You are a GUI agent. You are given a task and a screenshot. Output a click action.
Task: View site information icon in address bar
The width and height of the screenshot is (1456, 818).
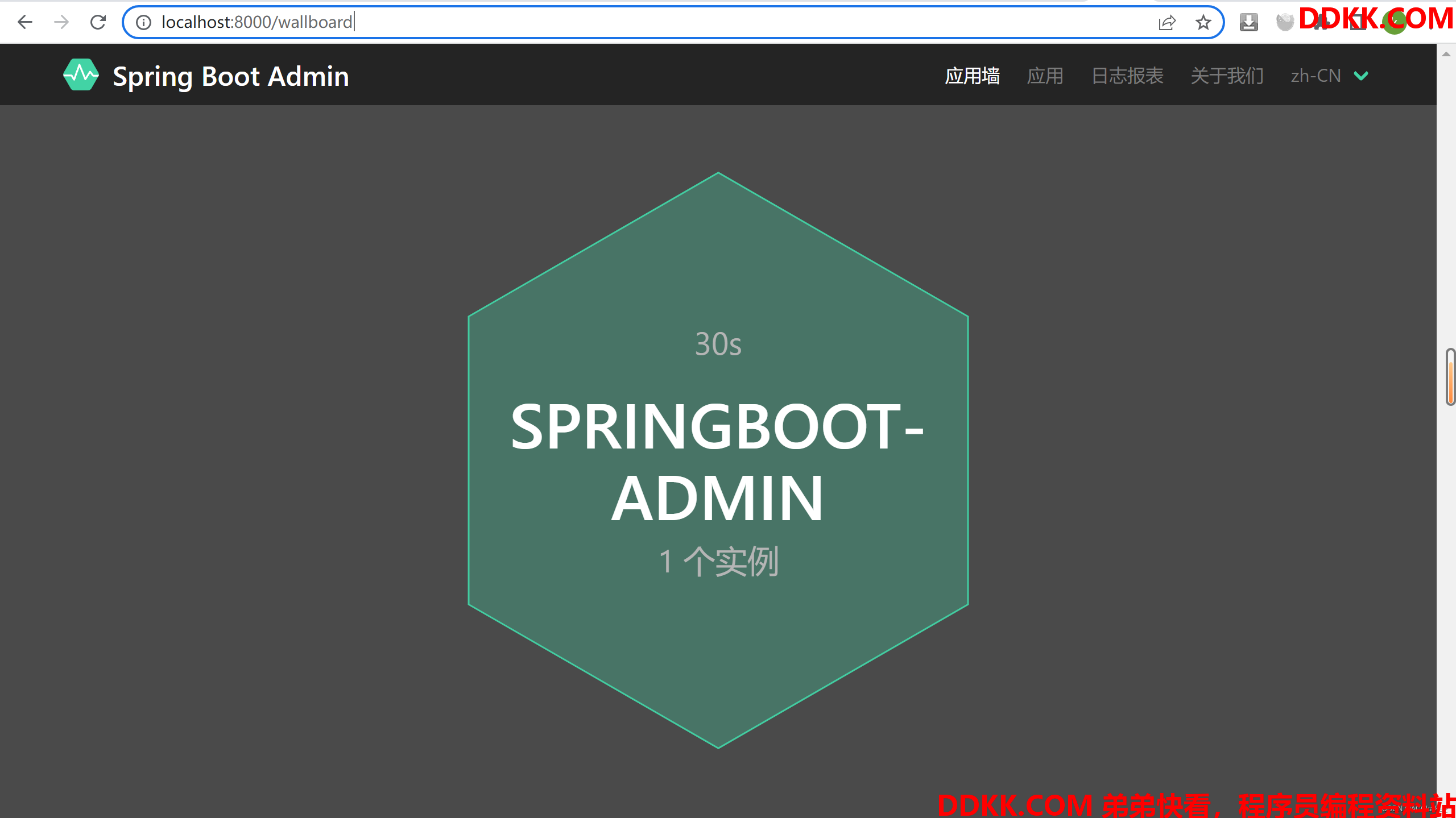(143, 22)
